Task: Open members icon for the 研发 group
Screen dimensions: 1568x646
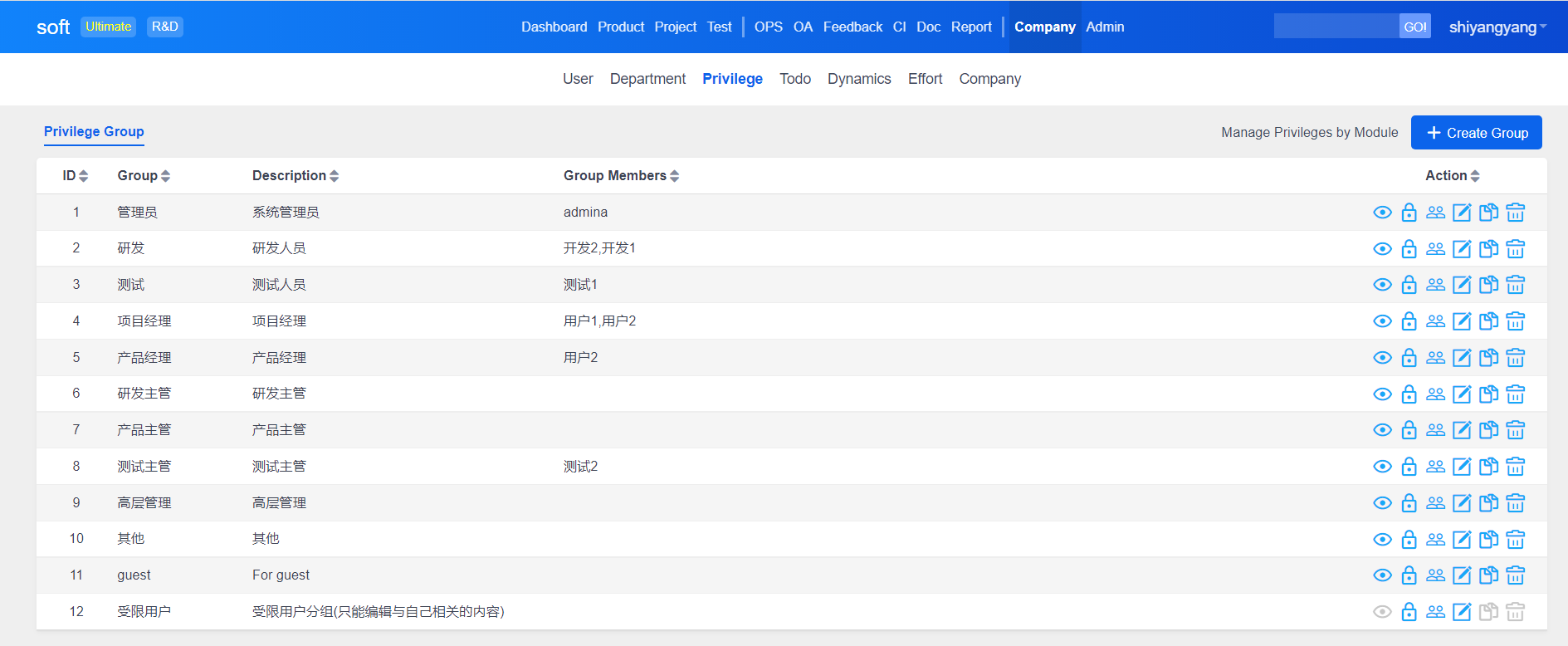Action: [1435, 249]
